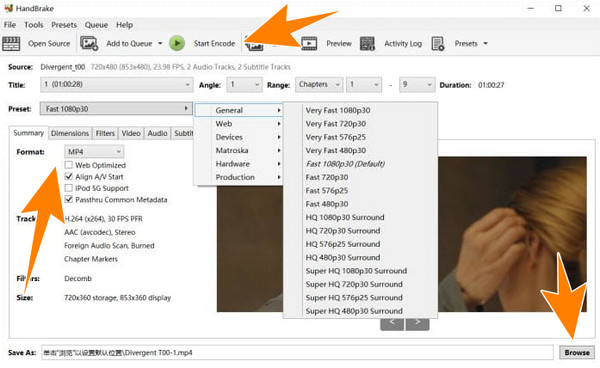Screen dimensions: 600x368
Task: Switch to the Summary tab
Action: (x=29, y=133)
